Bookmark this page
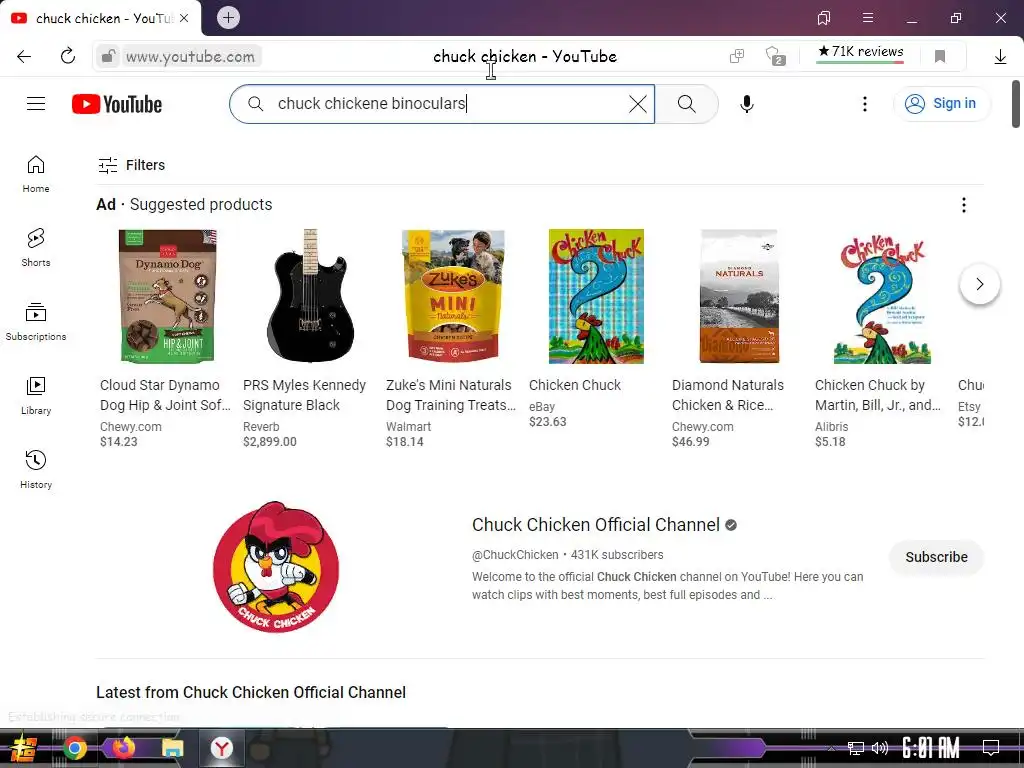The height and width of the screenshot is (768, 1024). 940,56
